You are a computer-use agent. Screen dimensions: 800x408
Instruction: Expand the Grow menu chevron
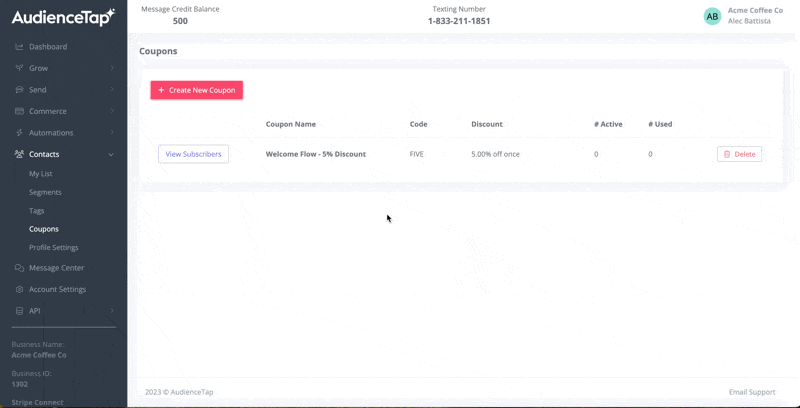pos(112,68)
